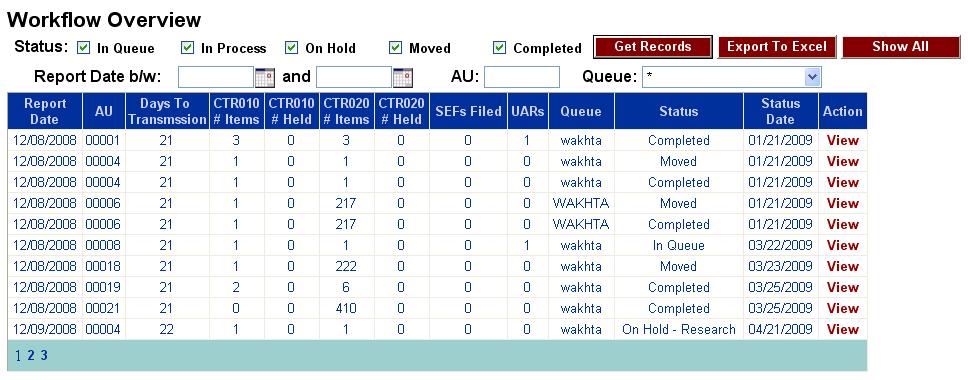This screenshot has width=968, height=380.
Task: Click the UARs column header
Action: coord(527,112)
